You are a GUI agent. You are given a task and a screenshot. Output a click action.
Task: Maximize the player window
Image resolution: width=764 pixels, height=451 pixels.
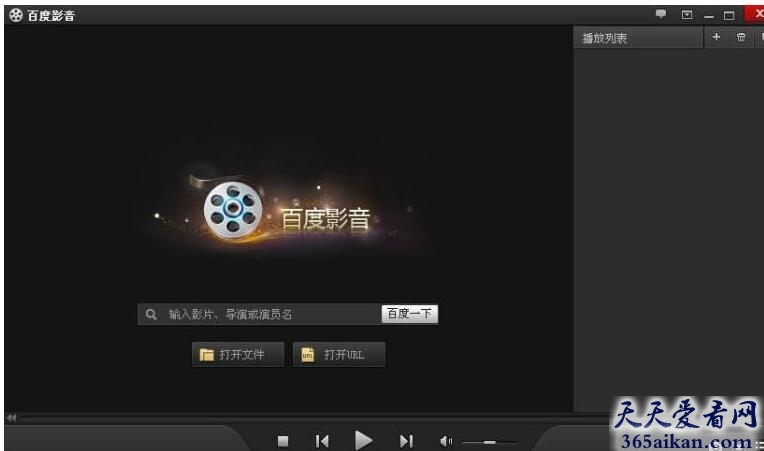click(729, 16)
